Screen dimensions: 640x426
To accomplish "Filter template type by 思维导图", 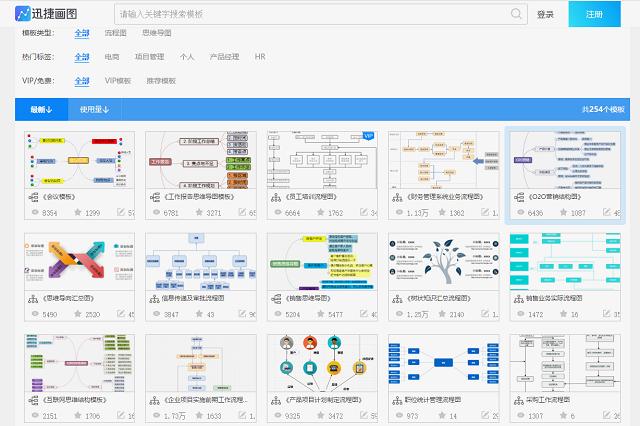I will [x=157, y=33].
